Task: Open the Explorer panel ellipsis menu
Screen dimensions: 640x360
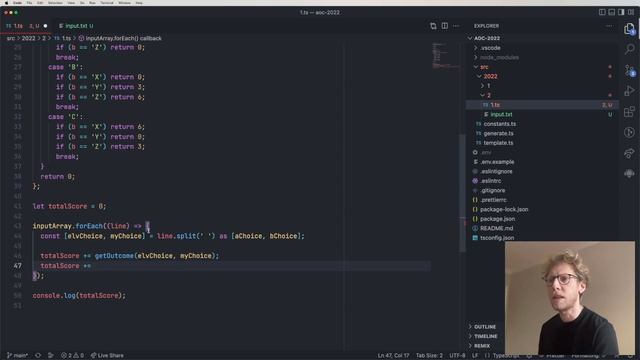Action: pos(609,26)
